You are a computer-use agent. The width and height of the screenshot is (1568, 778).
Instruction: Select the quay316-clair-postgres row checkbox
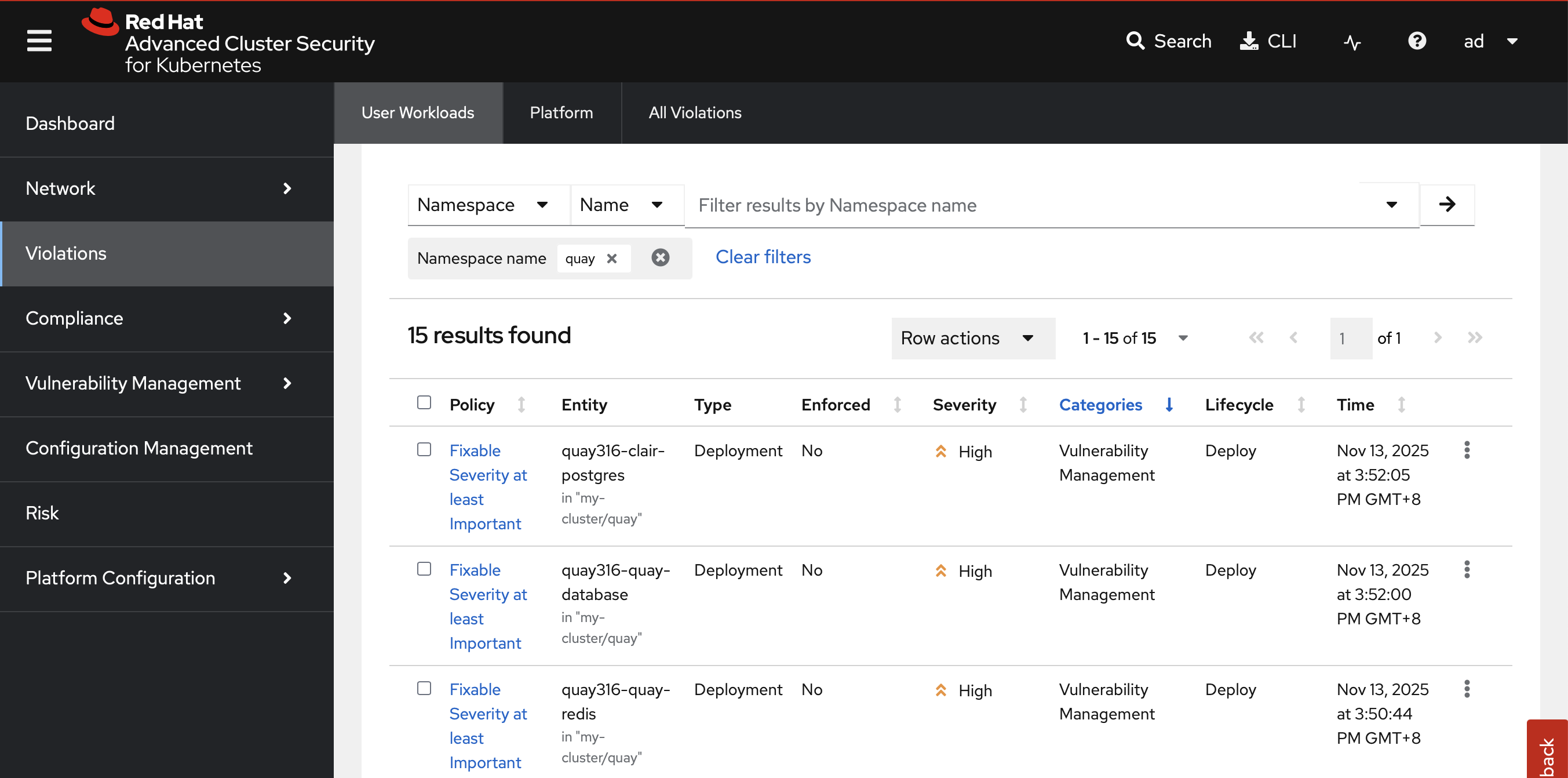(x=424, y=449)
